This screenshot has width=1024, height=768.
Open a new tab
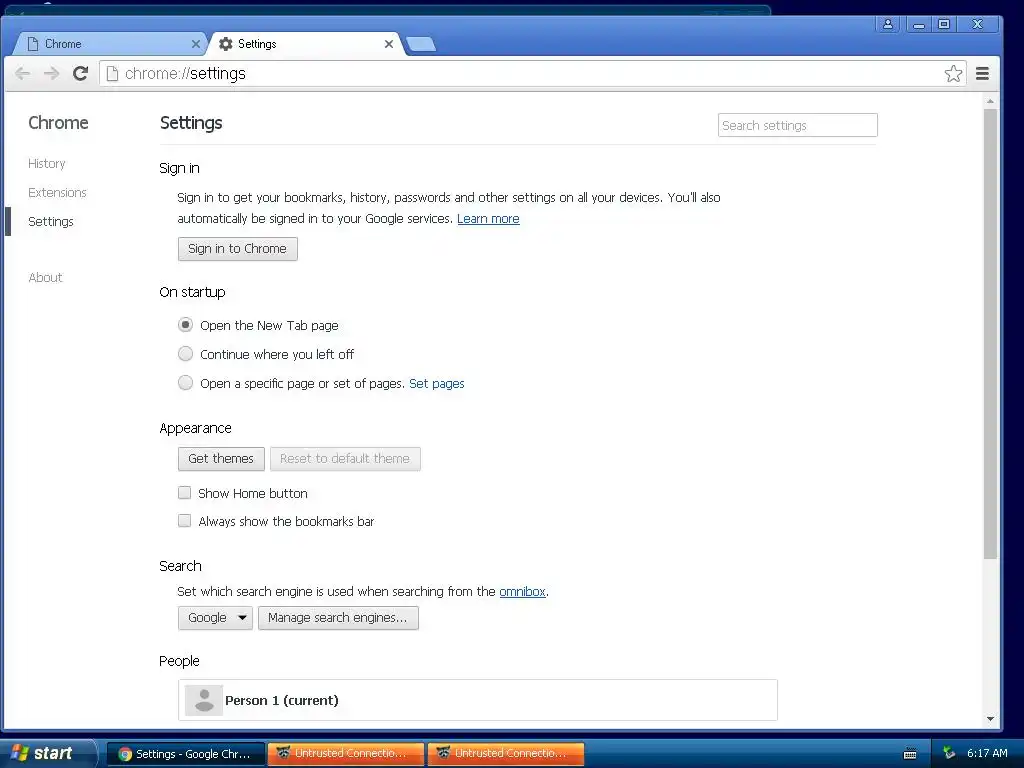tap(421, 44)
